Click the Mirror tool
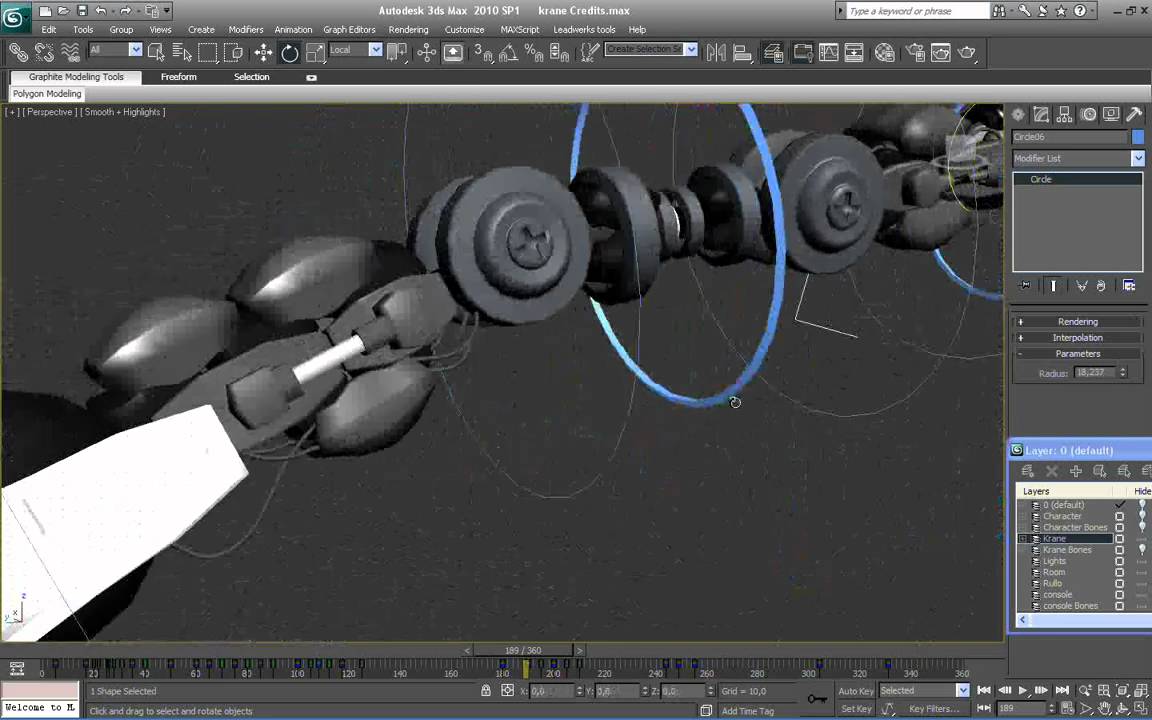Image resolution: width=1152 pixels, height=720 pixels. click(716, 52)
